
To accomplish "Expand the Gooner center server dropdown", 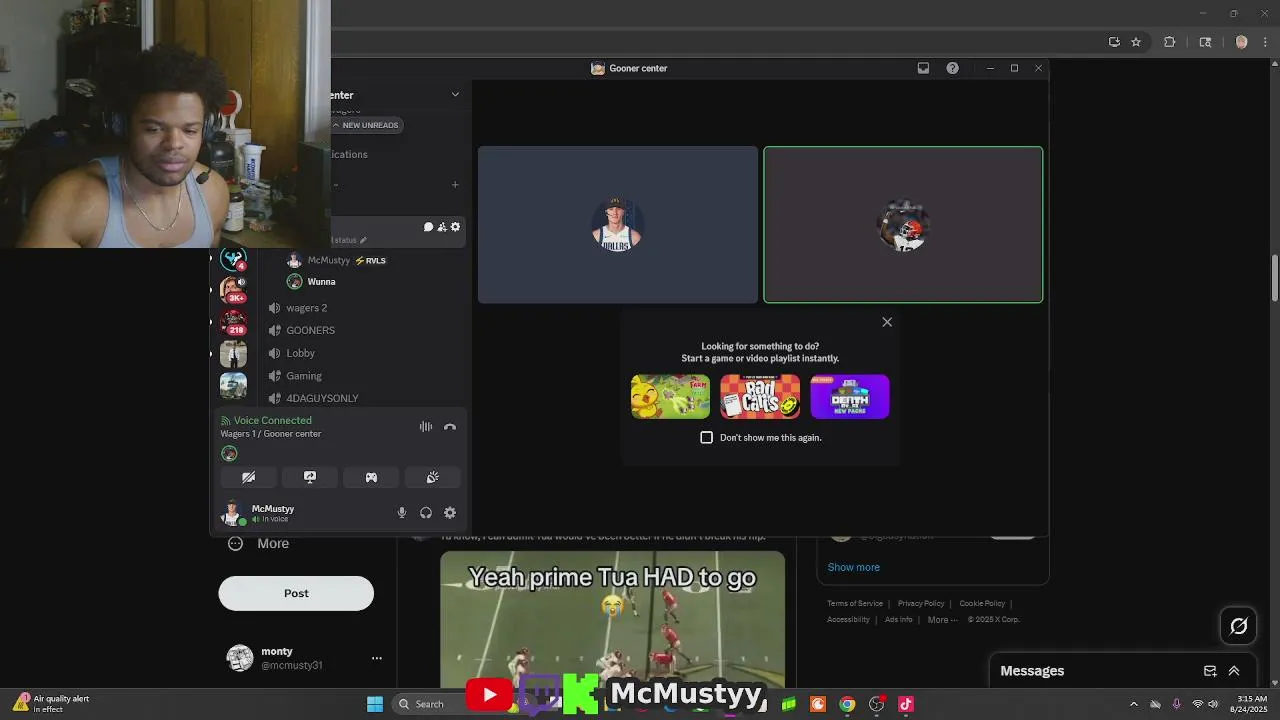I will (455, 95).
